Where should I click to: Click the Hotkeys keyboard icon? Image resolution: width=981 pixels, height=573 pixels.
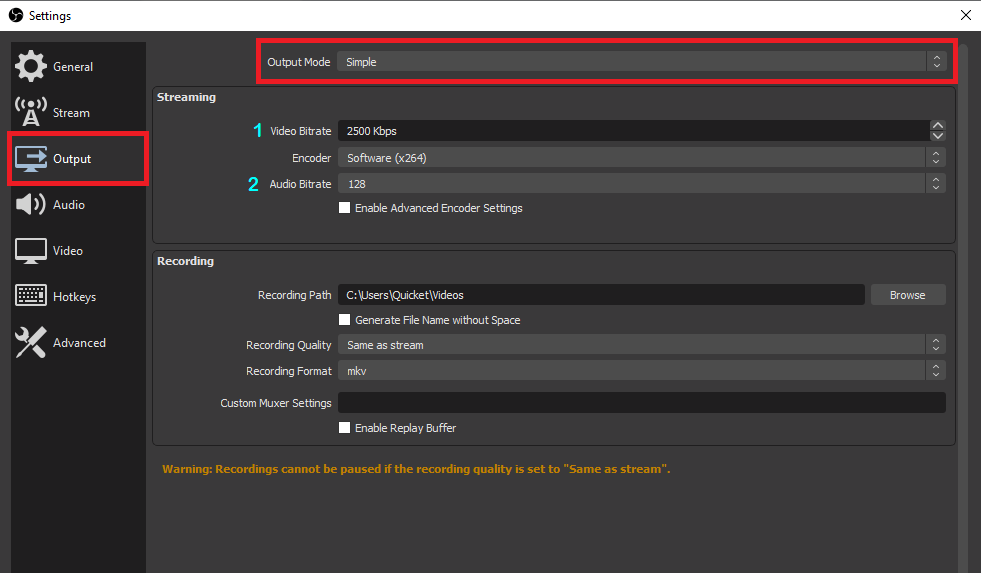click(31, 295)
